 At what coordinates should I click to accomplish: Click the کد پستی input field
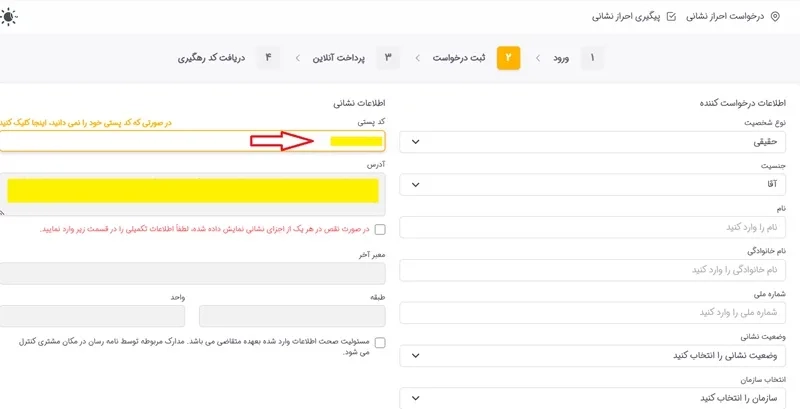[x=192, y=141]
